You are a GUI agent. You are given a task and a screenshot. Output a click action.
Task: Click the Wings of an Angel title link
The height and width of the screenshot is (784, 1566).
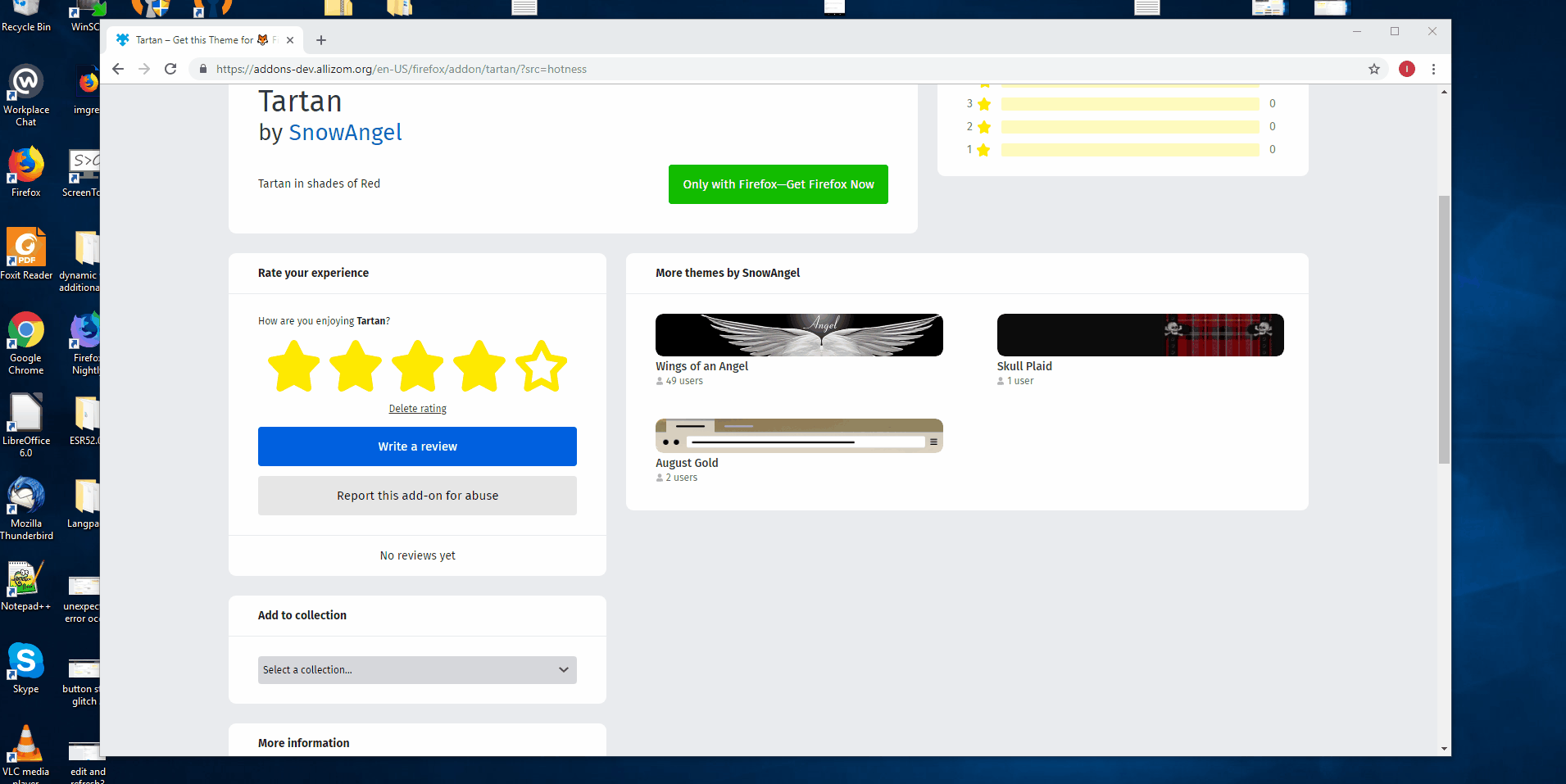point(701,366)
